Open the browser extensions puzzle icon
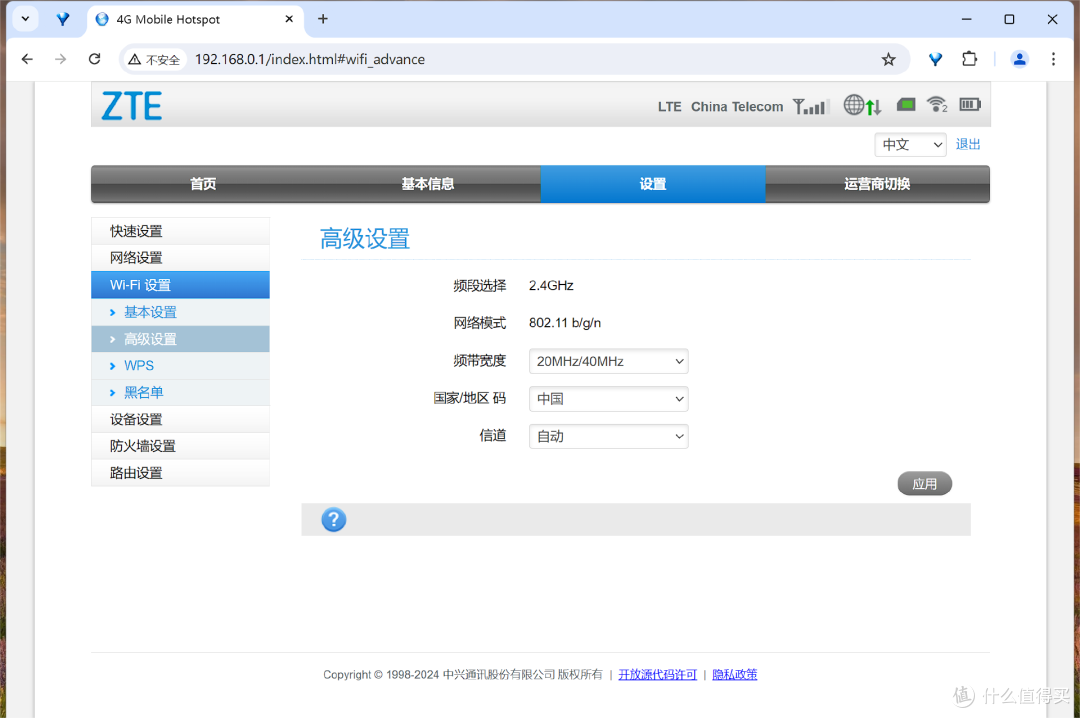The height and width of the screenshot is (718, 1080). click(969, 59)
